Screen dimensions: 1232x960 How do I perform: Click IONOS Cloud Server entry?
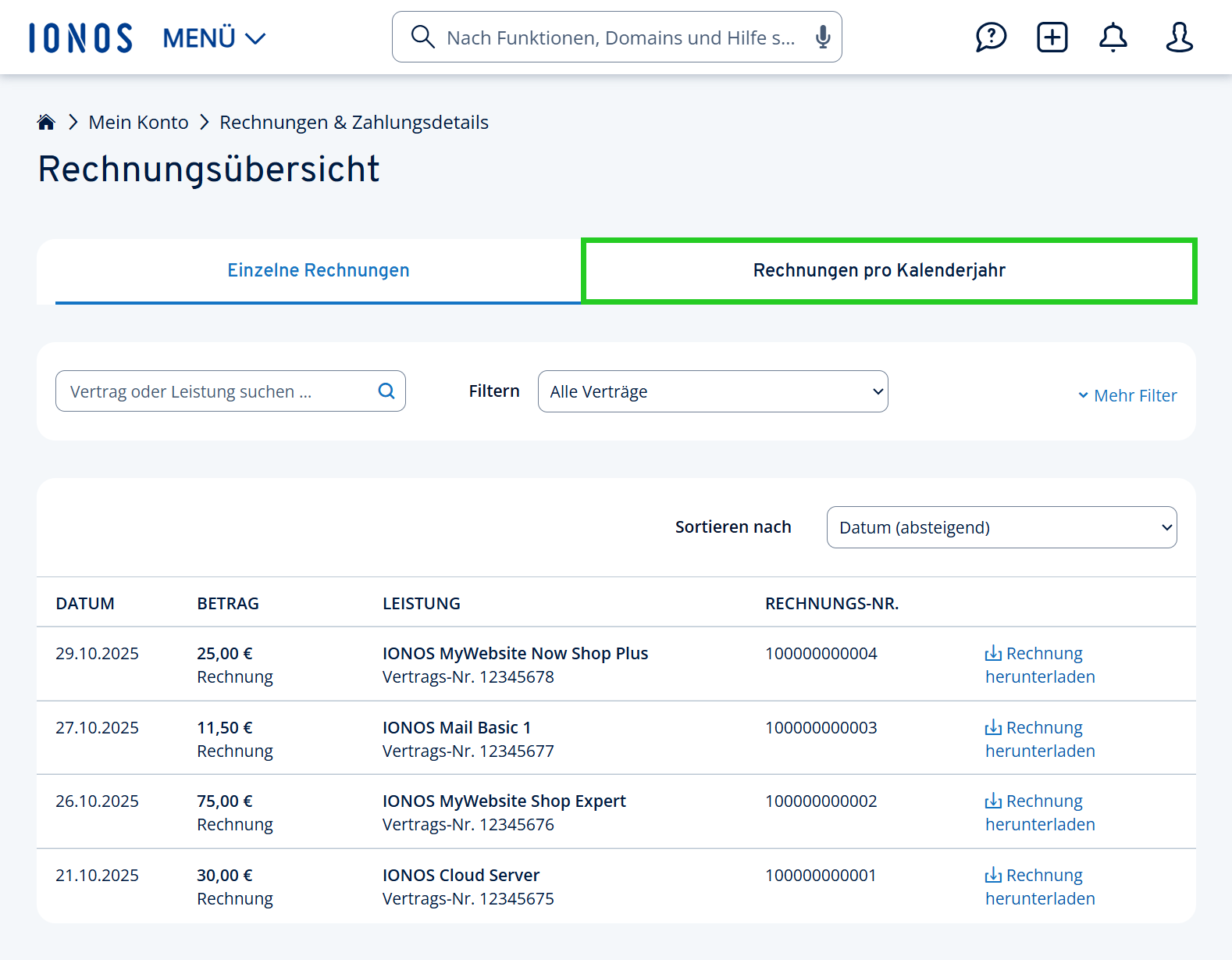click(x=461, y=875)
